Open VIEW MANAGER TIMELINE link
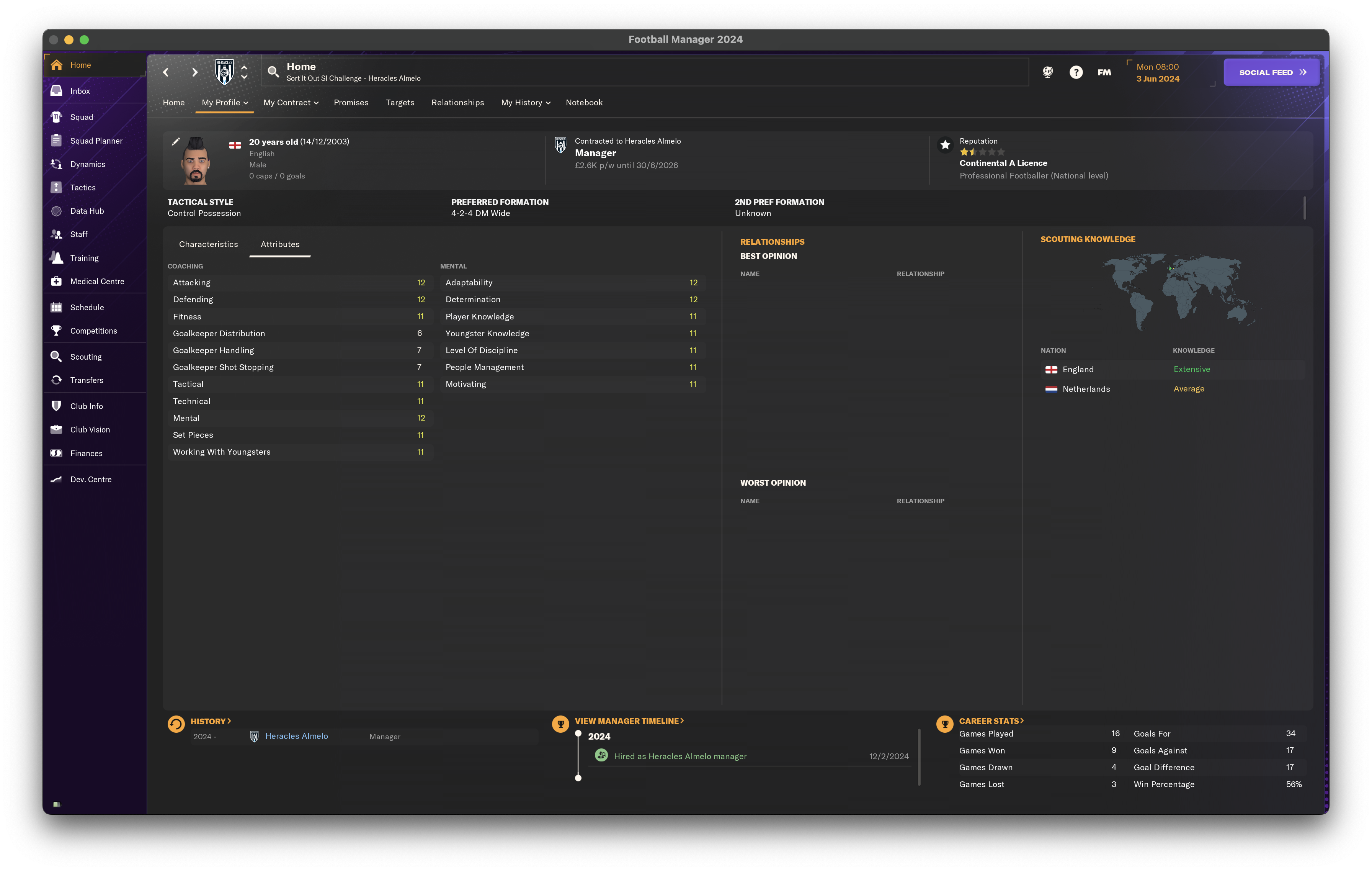 point(629,721)
